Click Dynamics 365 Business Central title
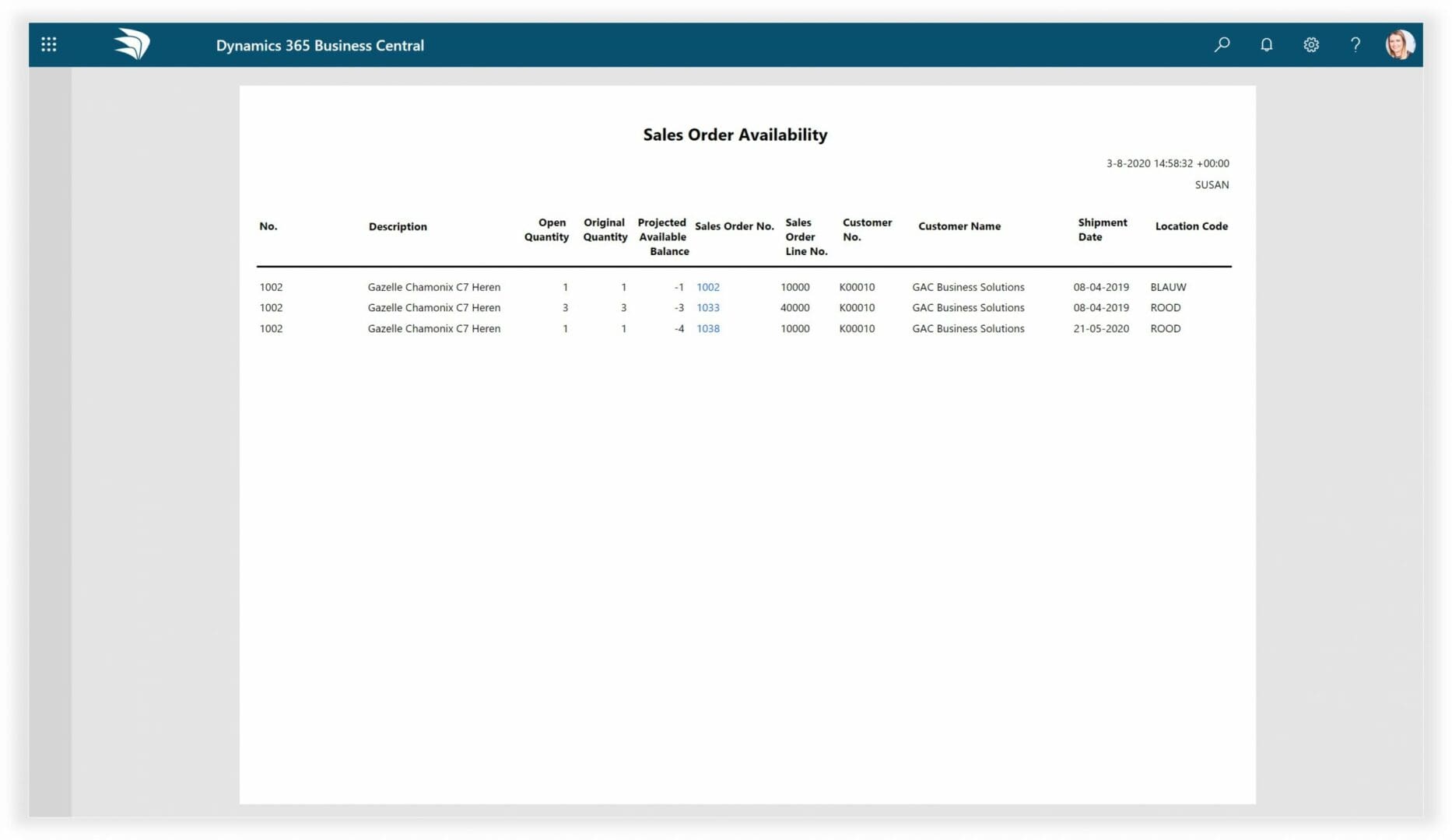 (x=320, y=45)
